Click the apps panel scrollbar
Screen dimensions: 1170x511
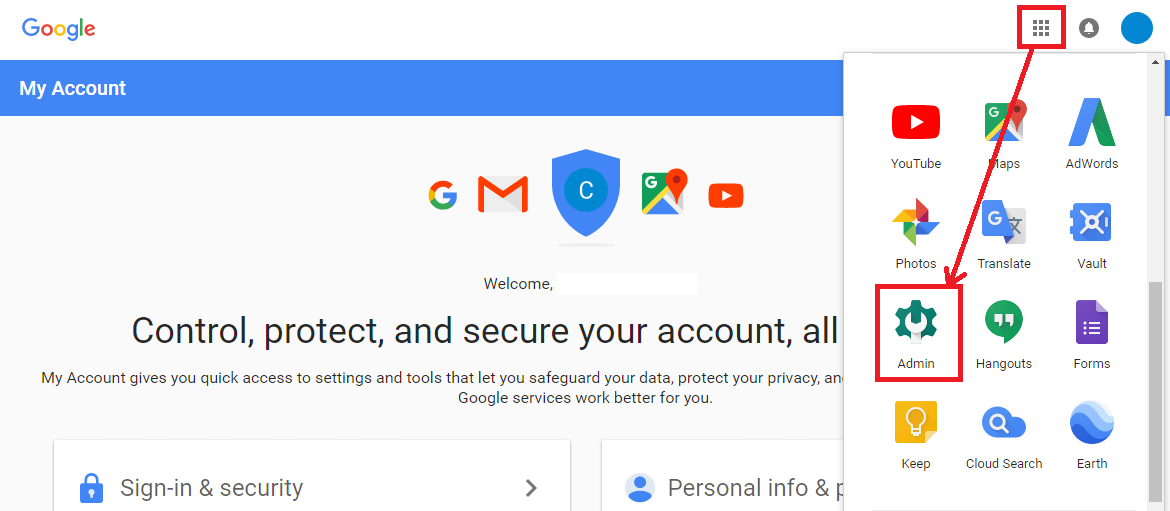click(x=1156, y=390)
